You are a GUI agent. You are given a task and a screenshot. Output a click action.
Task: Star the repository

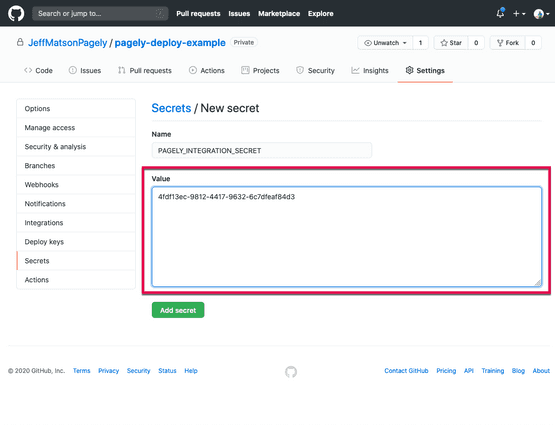[x=451, y=43]
